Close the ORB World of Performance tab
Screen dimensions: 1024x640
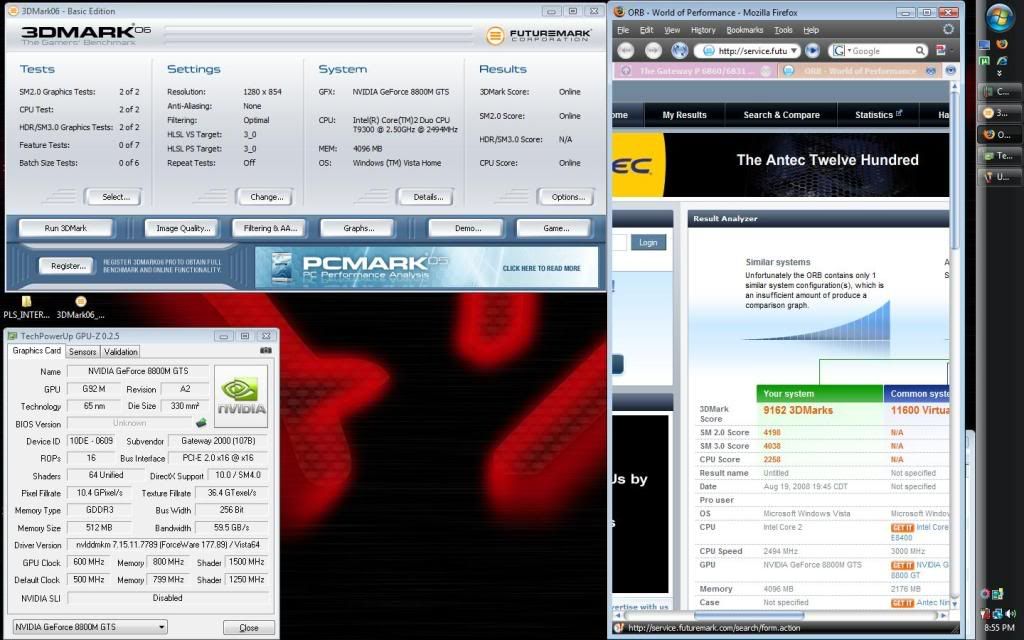tap(931, 71)
